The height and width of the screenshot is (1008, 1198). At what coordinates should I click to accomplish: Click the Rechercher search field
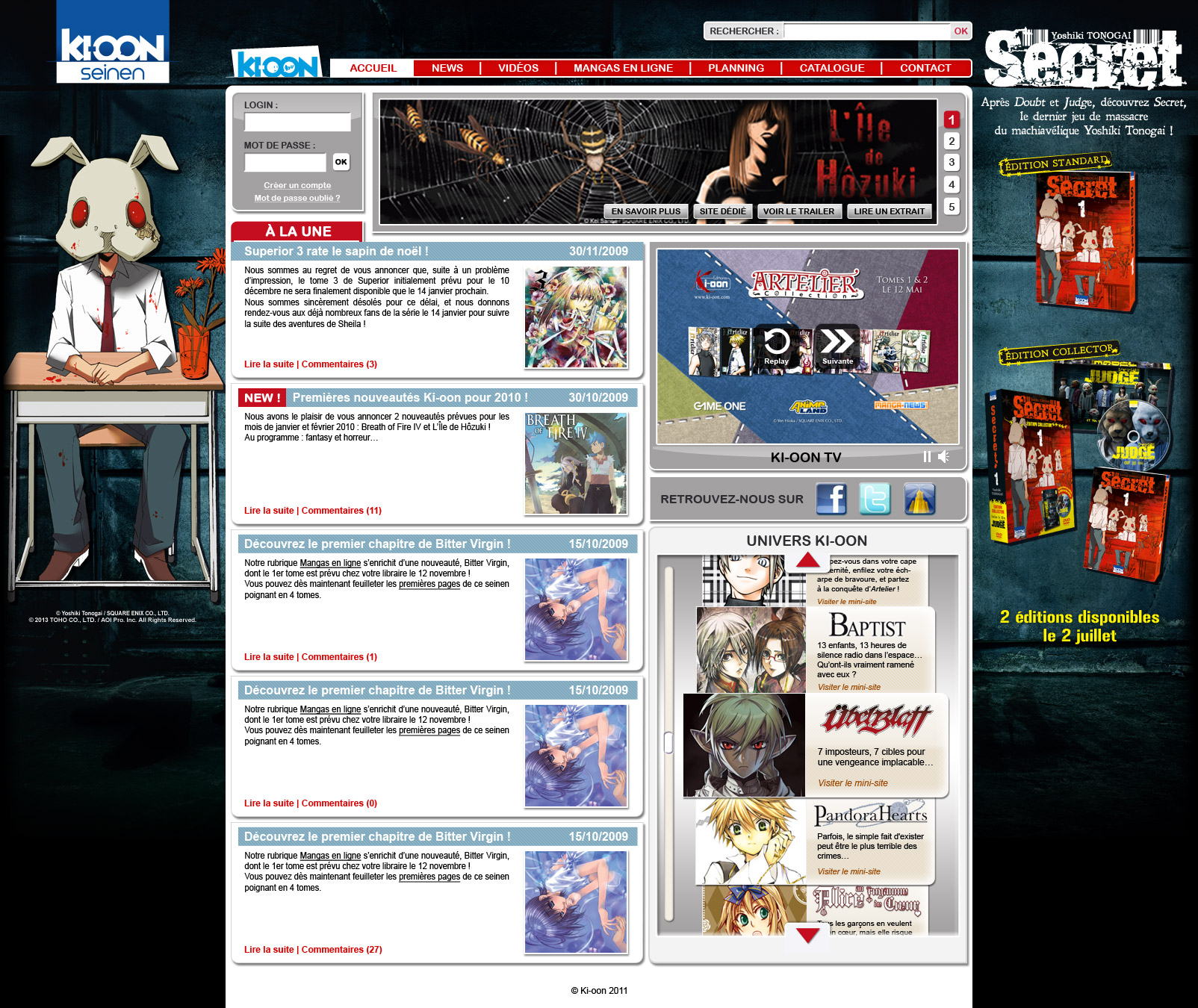coord(867,31)
